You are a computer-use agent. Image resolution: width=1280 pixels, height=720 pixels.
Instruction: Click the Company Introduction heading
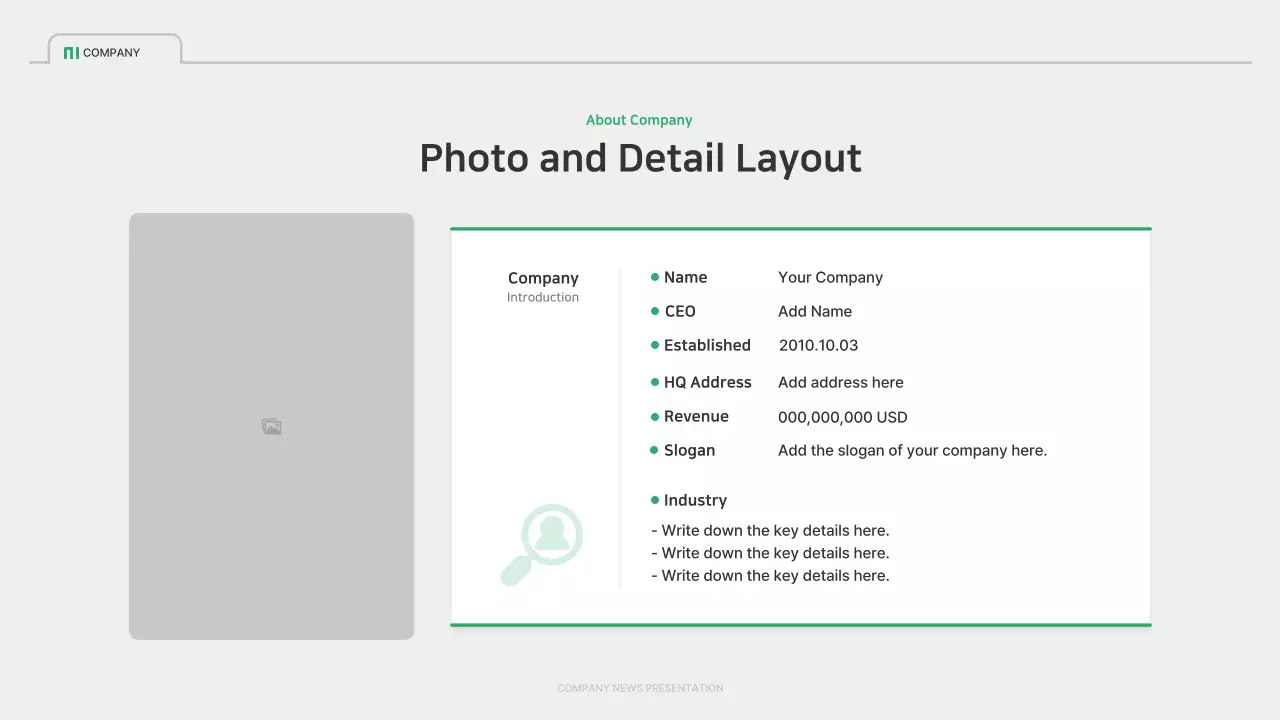click(x=543, y=287)
